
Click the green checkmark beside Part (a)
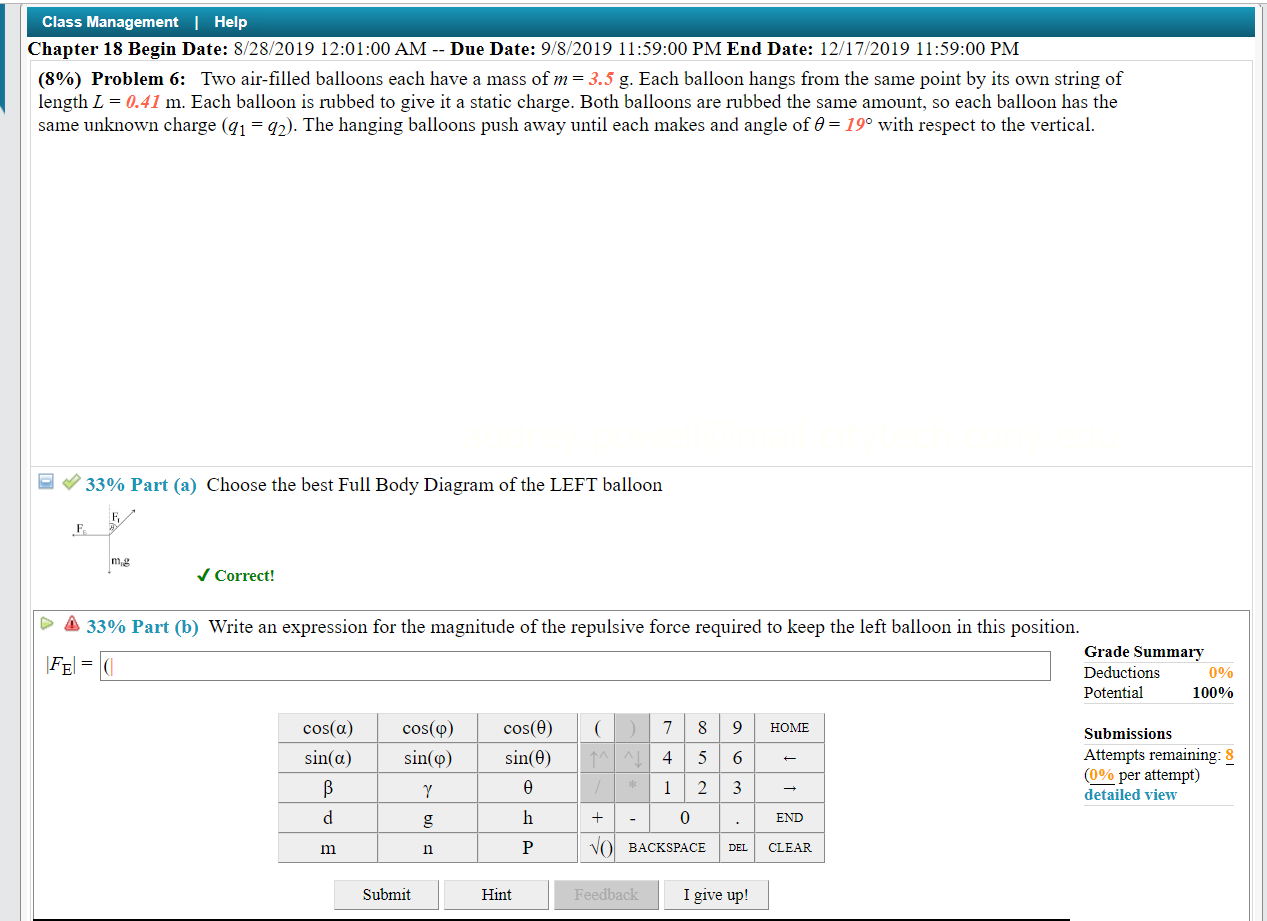pos(69,484)
